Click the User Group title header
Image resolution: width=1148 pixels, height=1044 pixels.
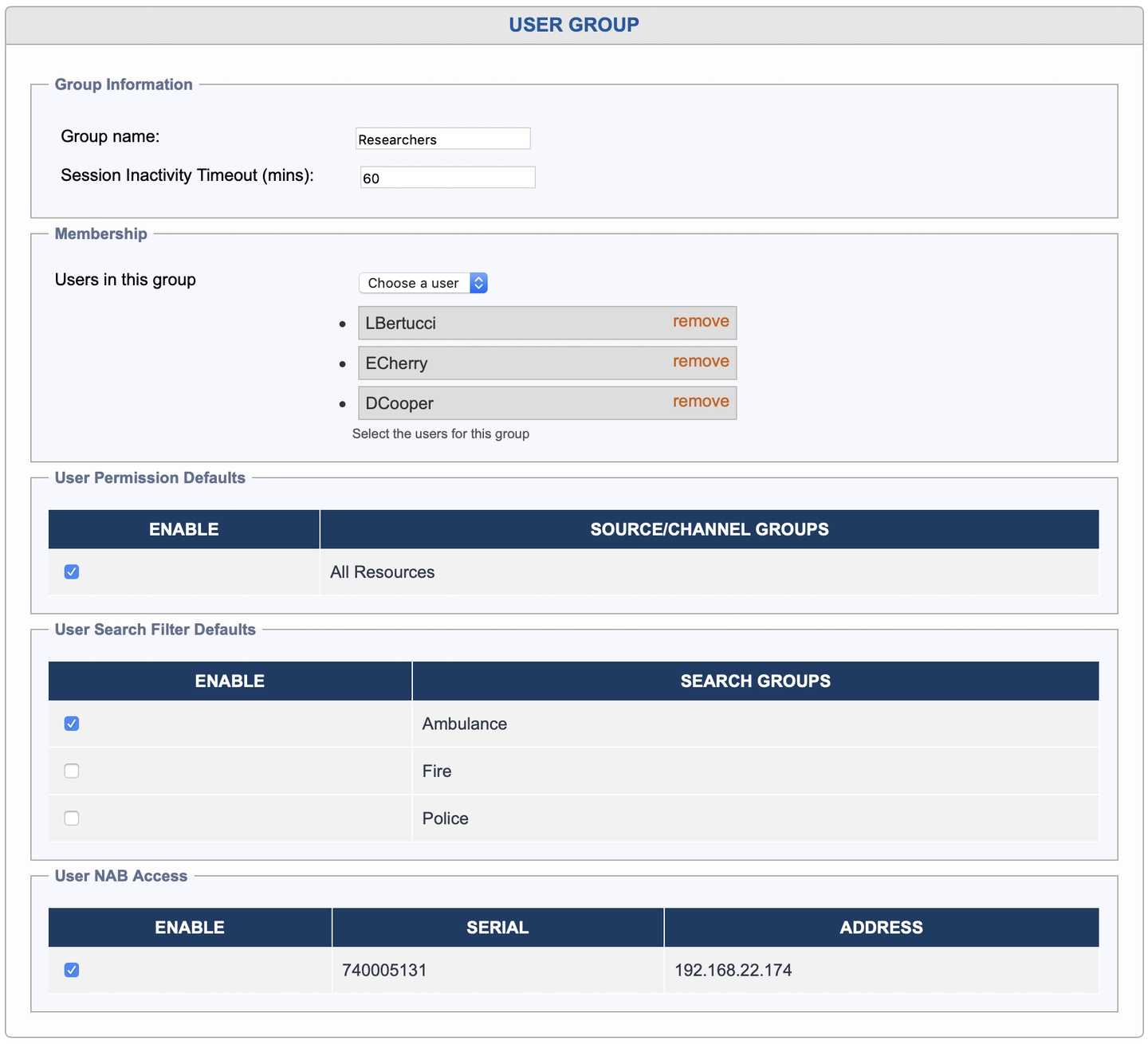pos(574,25)
